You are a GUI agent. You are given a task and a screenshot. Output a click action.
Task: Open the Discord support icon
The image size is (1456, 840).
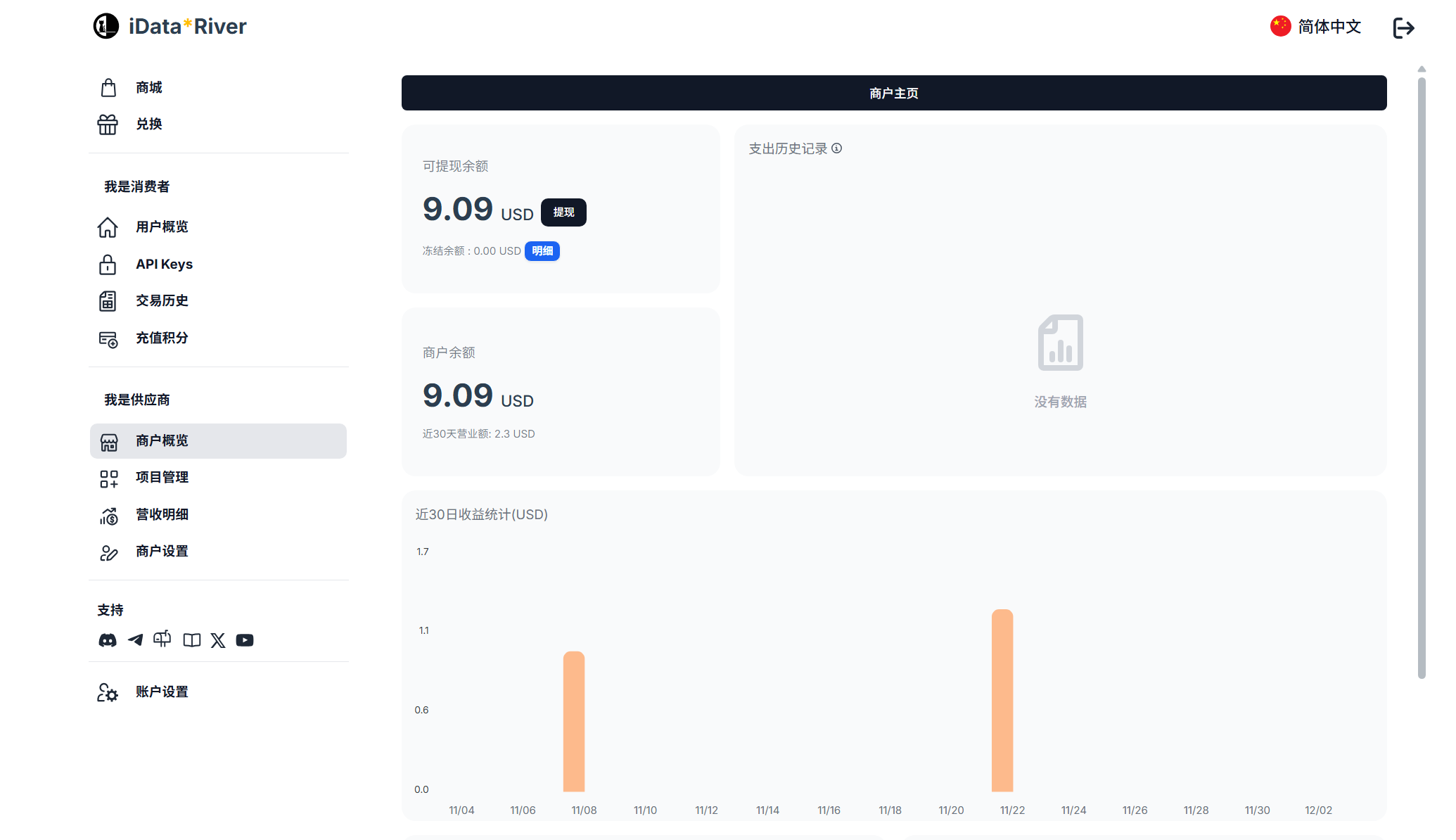pos(108,640)
